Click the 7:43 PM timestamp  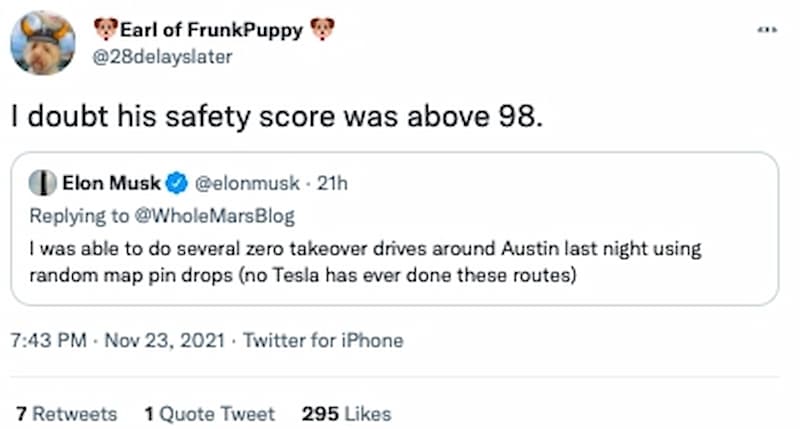[x=48, y=340]
